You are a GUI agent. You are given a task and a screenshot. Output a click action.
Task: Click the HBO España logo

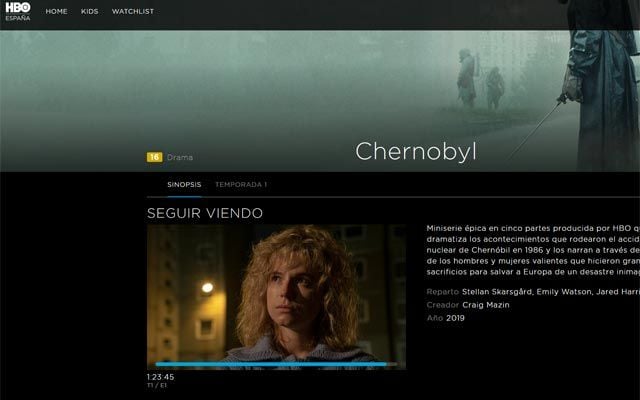click(x=18, y=11)
